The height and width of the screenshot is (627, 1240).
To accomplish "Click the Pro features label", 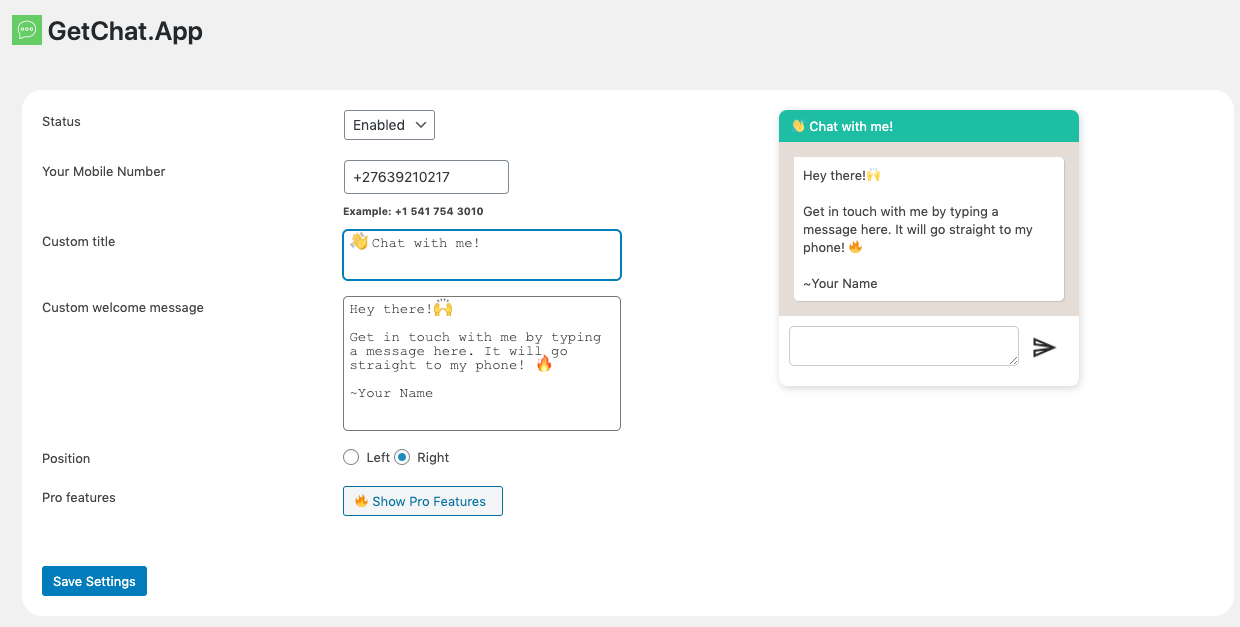I will tap(79, 497).
